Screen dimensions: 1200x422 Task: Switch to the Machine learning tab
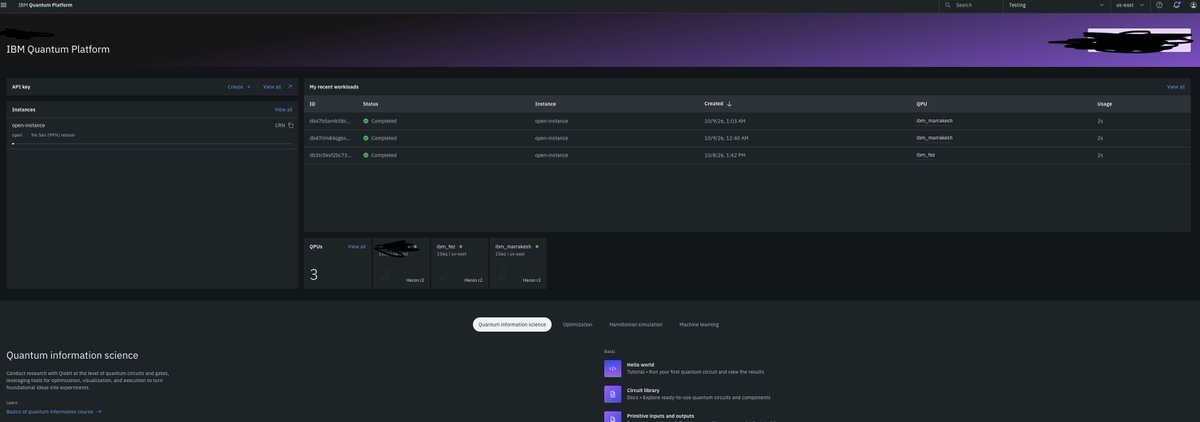(699, 324)
